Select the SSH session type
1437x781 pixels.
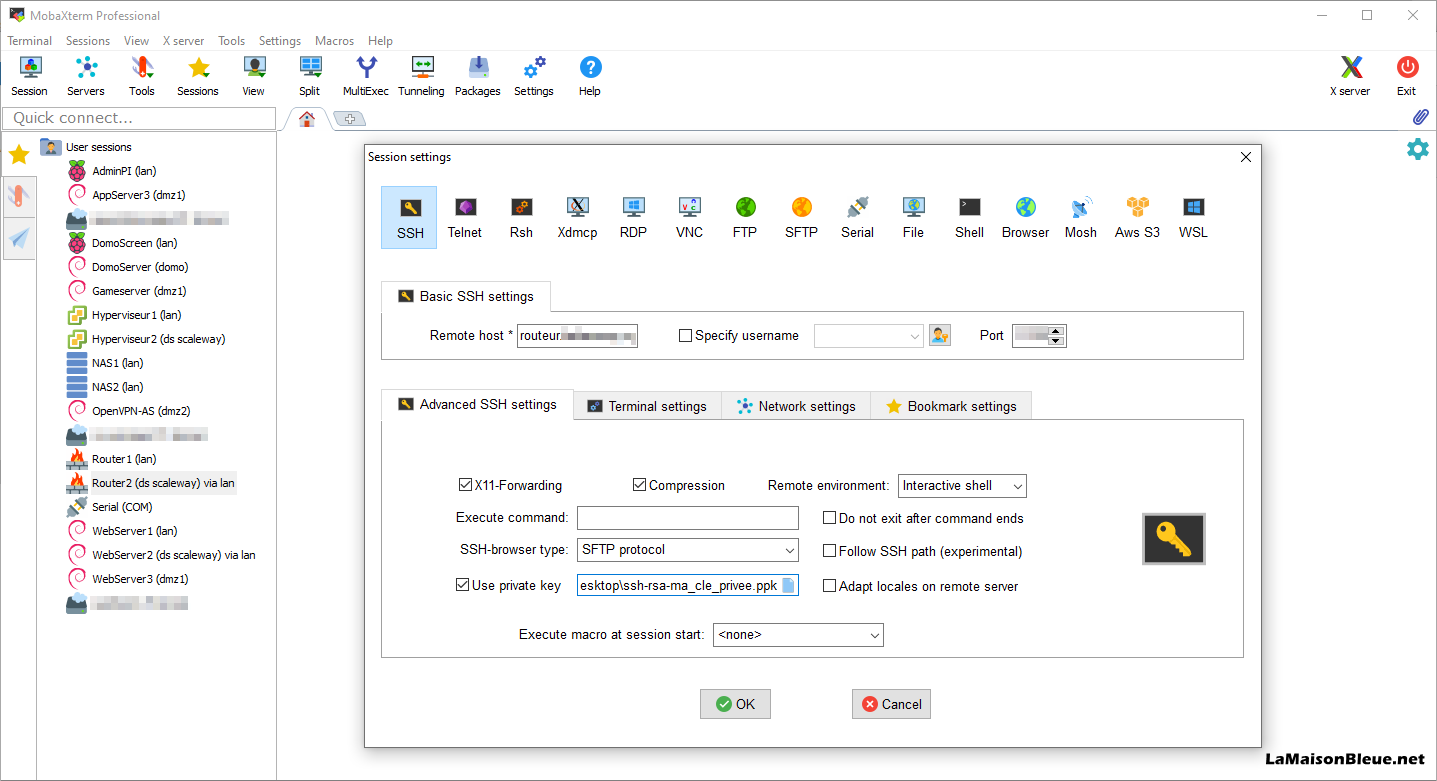pyautogui.click(x=410, y=217)
